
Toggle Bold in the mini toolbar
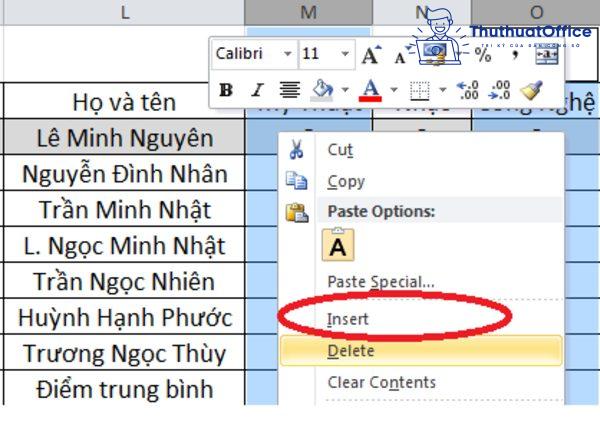226,90
